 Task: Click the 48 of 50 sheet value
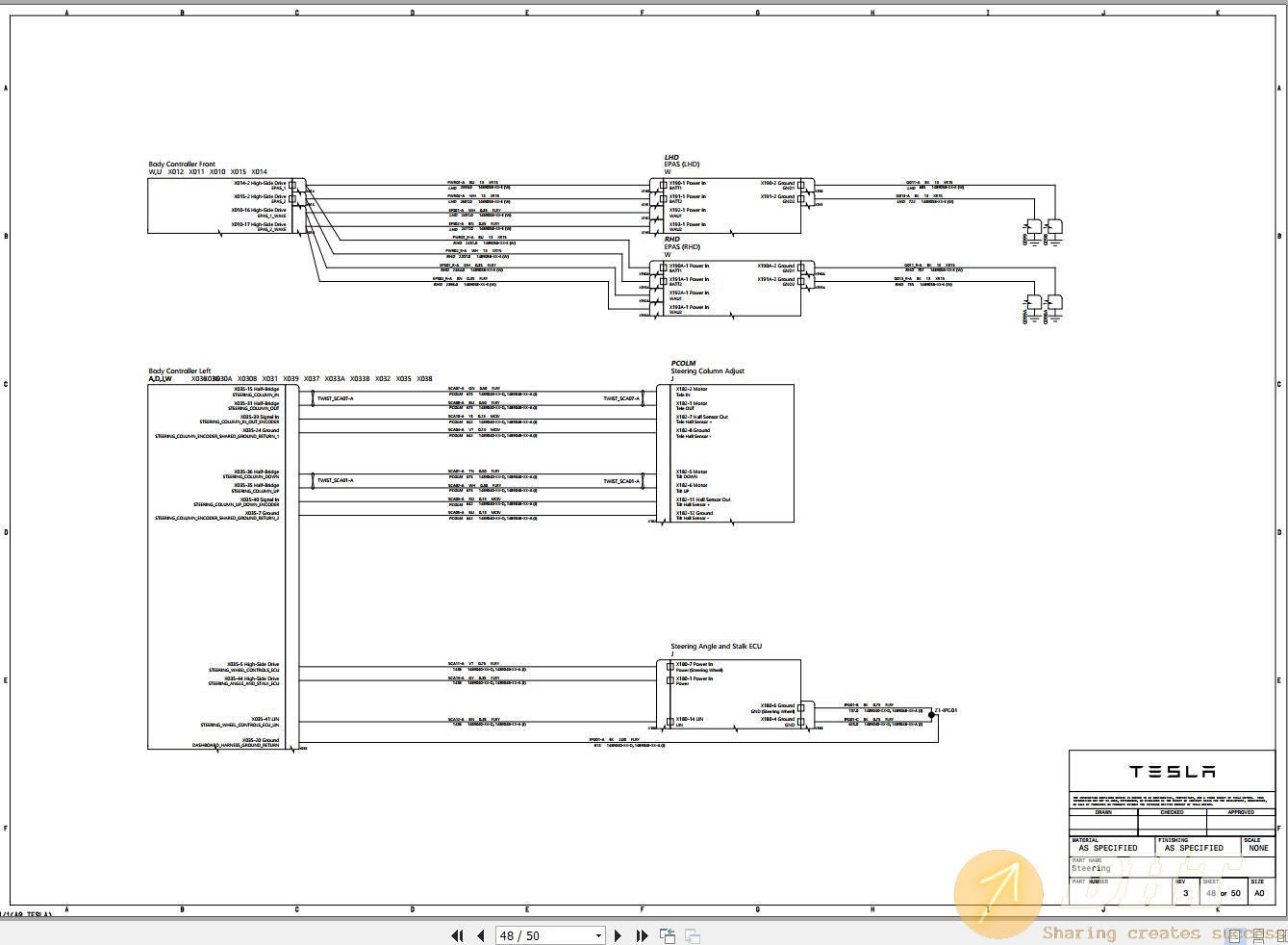[1224, 893]
